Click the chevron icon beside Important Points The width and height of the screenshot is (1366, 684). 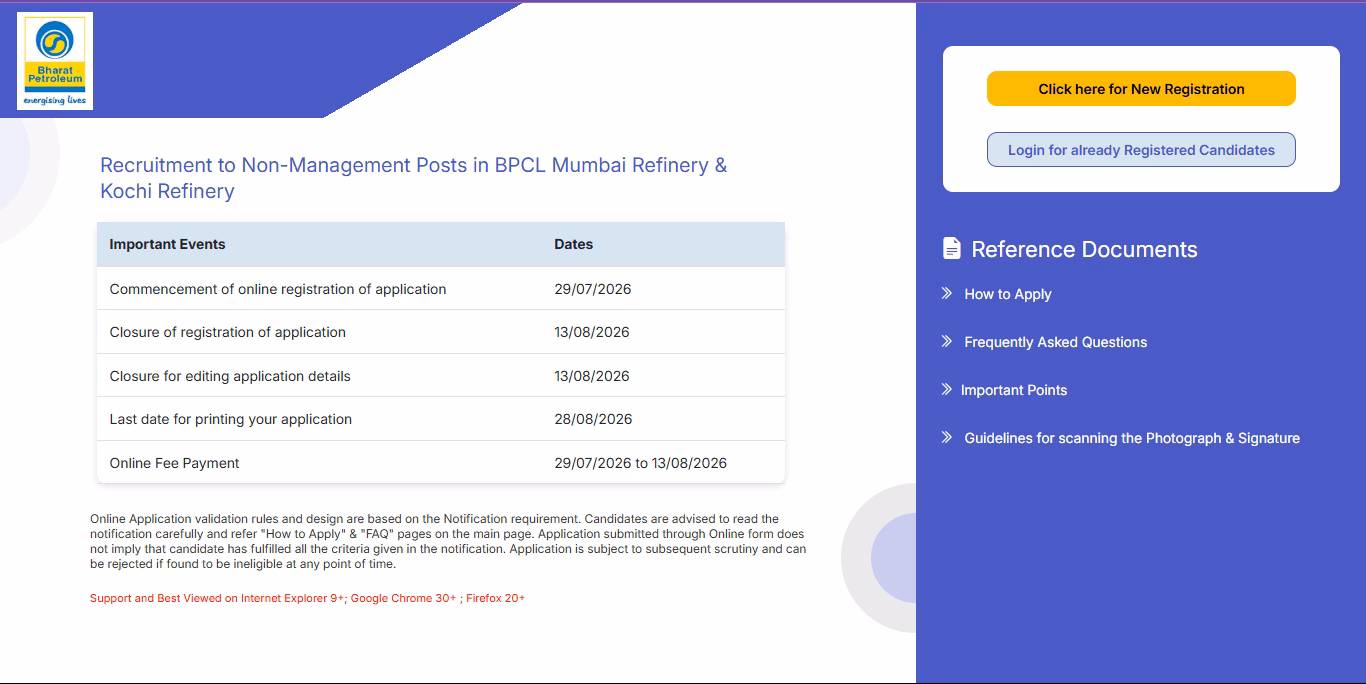point(947,389)
